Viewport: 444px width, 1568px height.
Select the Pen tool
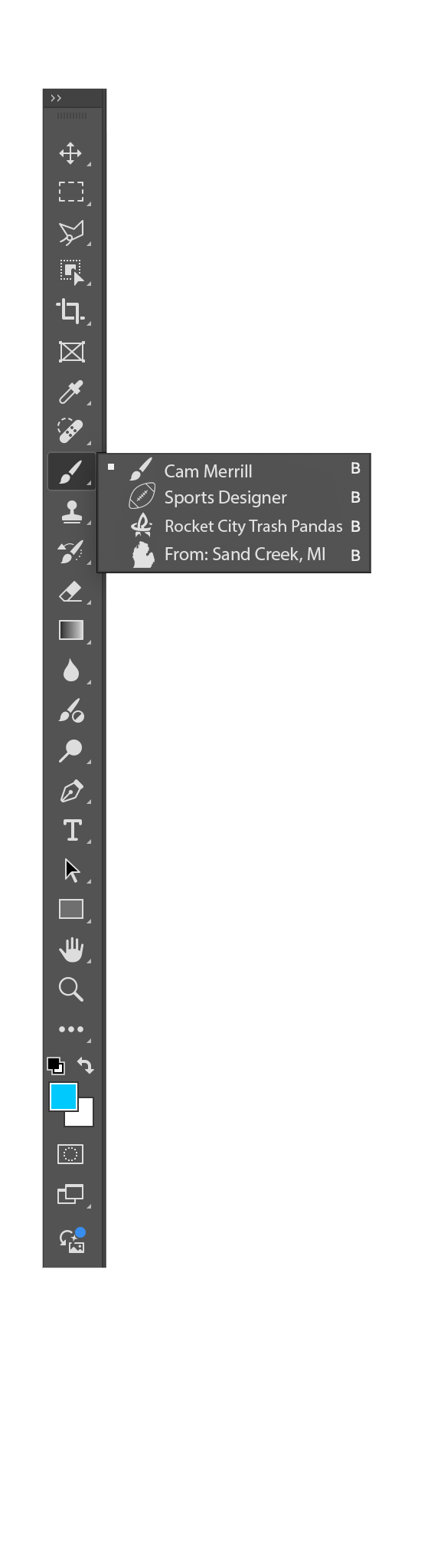pyautogui.click(x=71, y=790)
